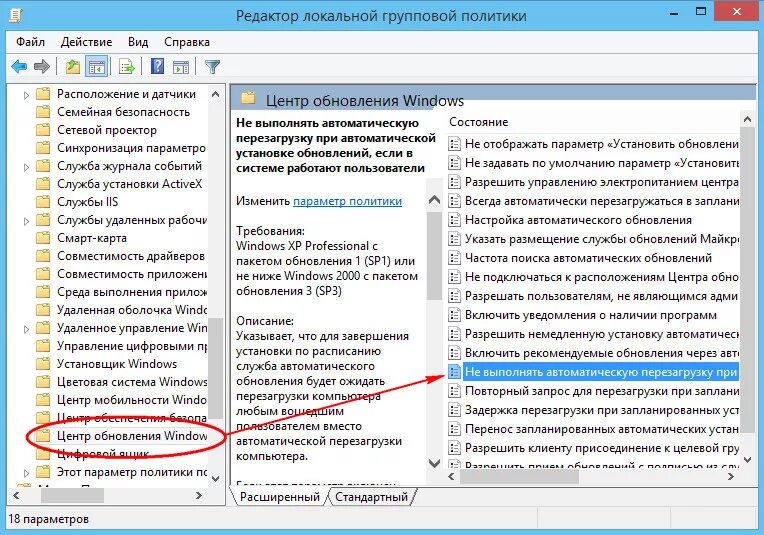
Task: Click the Export list toolbar icon
Action: pyautogui.click(x=127, y=66)
